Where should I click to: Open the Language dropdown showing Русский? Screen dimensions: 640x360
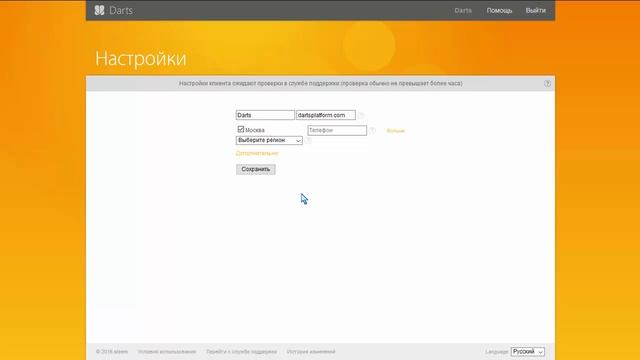point(527,351)
